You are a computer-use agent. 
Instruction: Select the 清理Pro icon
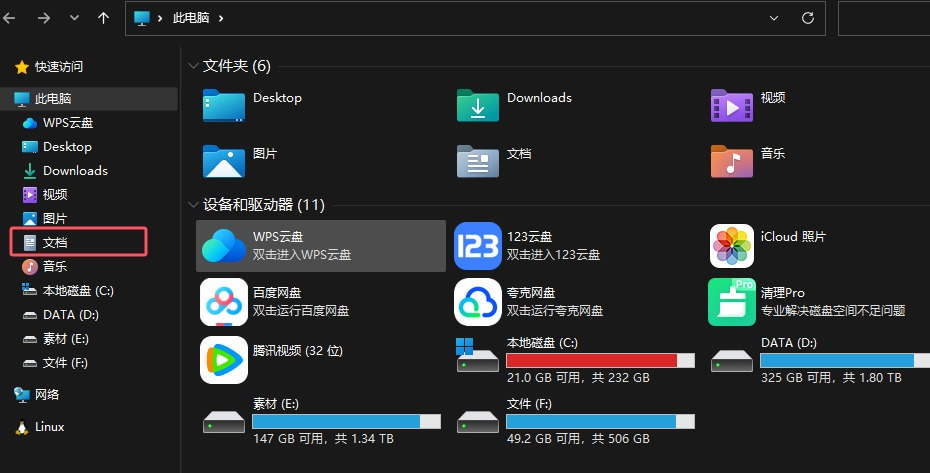point(732,302)
